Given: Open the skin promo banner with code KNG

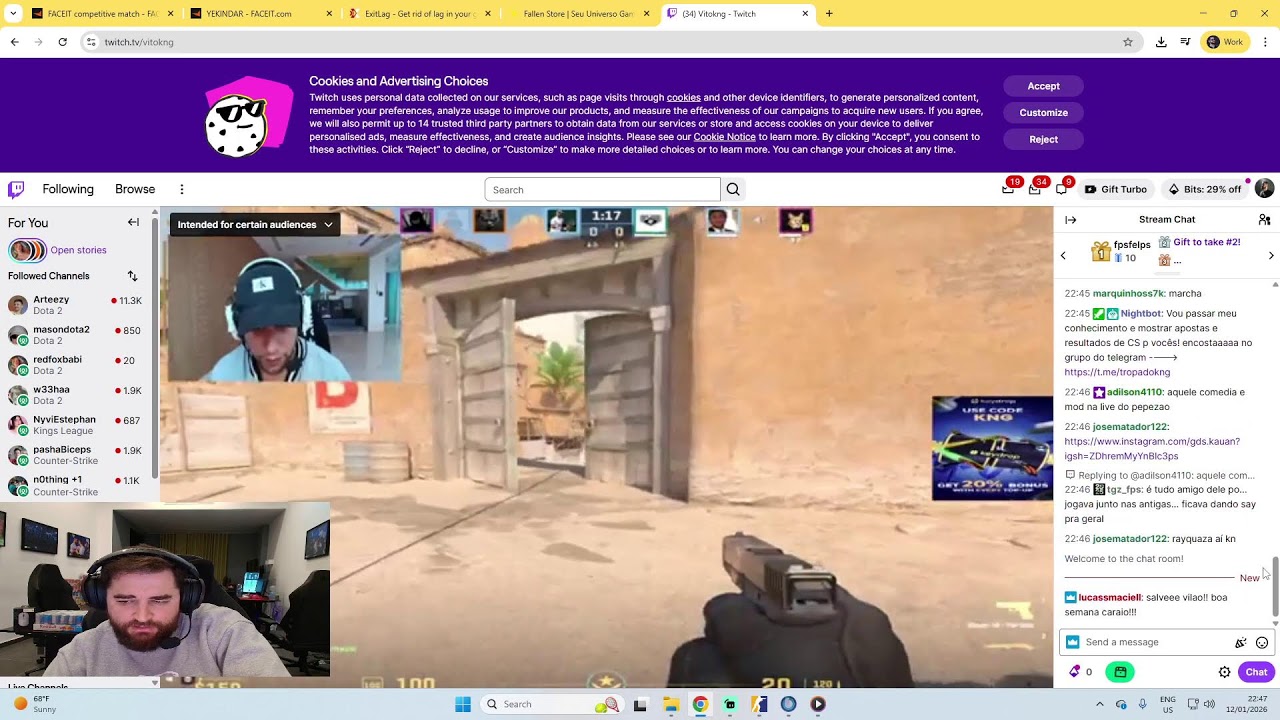Looking at the screenshot, I should tap(992, 448).
